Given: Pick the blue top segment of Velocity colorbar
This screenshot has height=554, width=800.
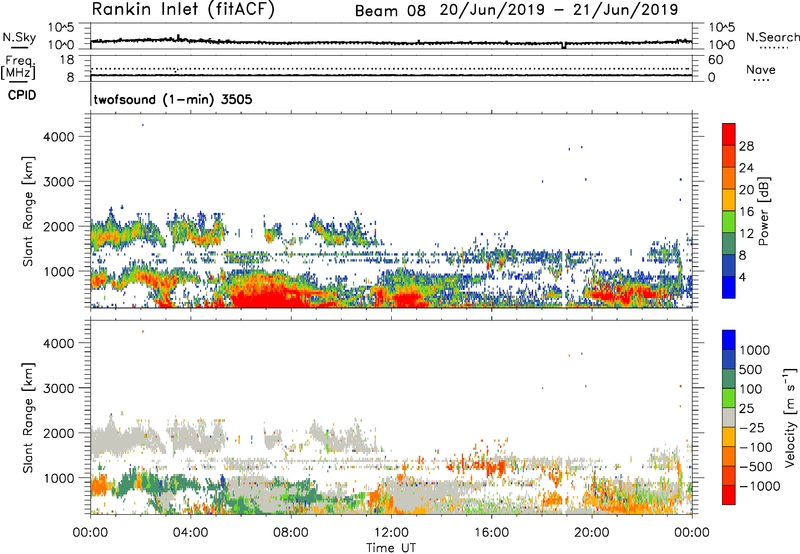Looking at the screenshot, I should coord(729,340).
